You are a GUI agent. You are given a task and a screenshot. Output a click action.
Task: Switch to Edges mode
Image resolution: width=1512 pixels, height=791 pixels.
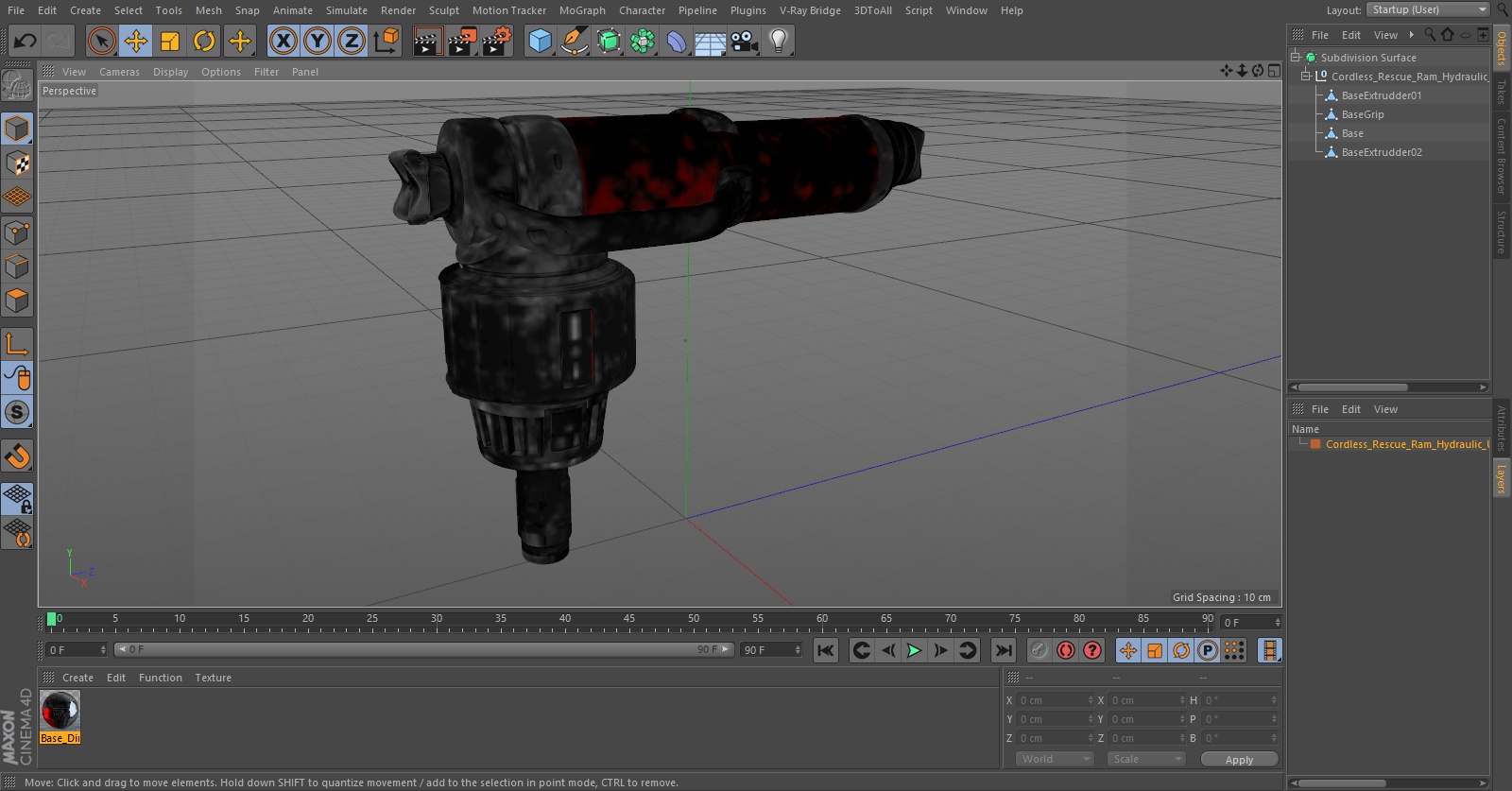click(17, 267)
